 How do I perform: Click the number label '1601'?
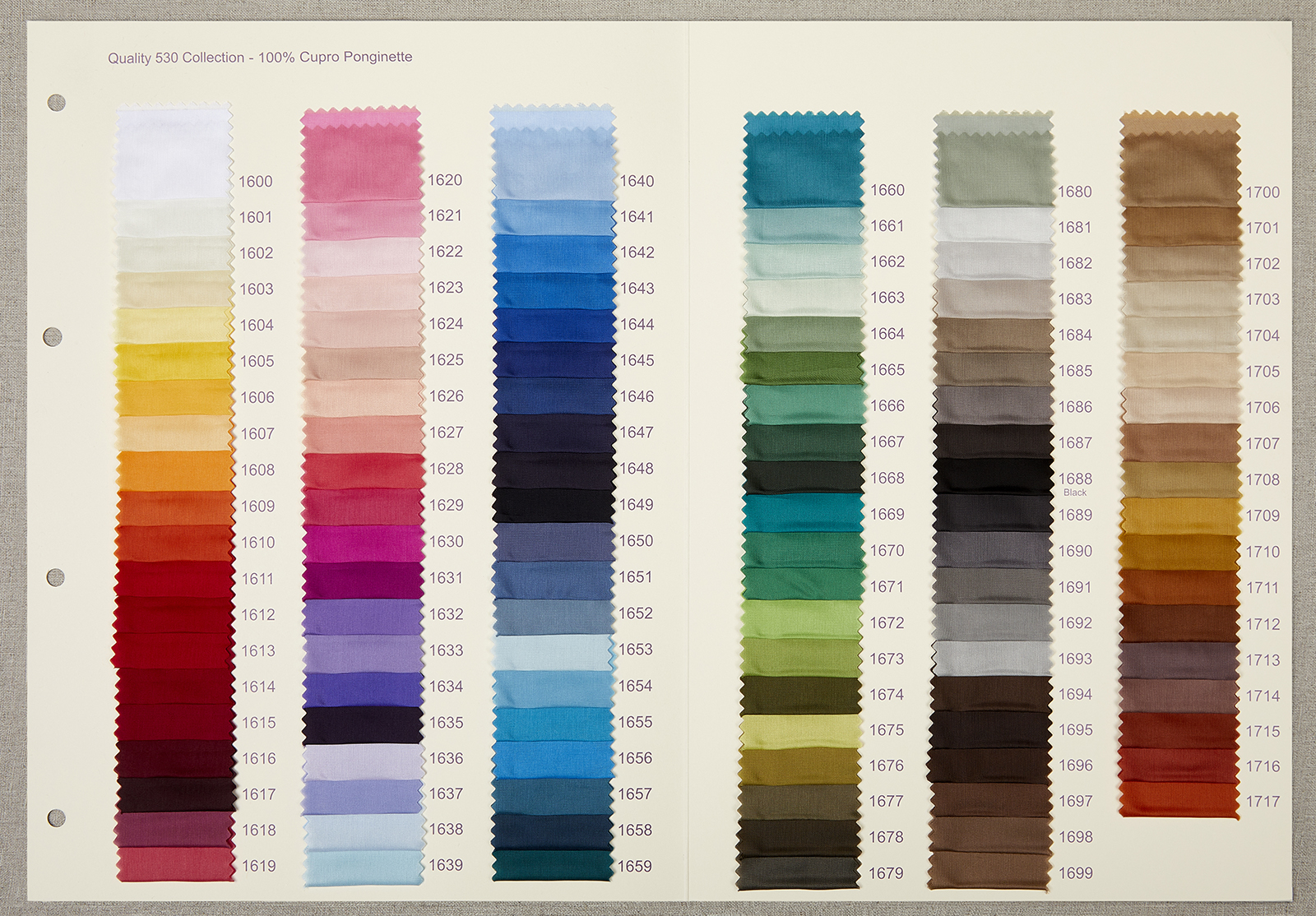coord(256,217)
